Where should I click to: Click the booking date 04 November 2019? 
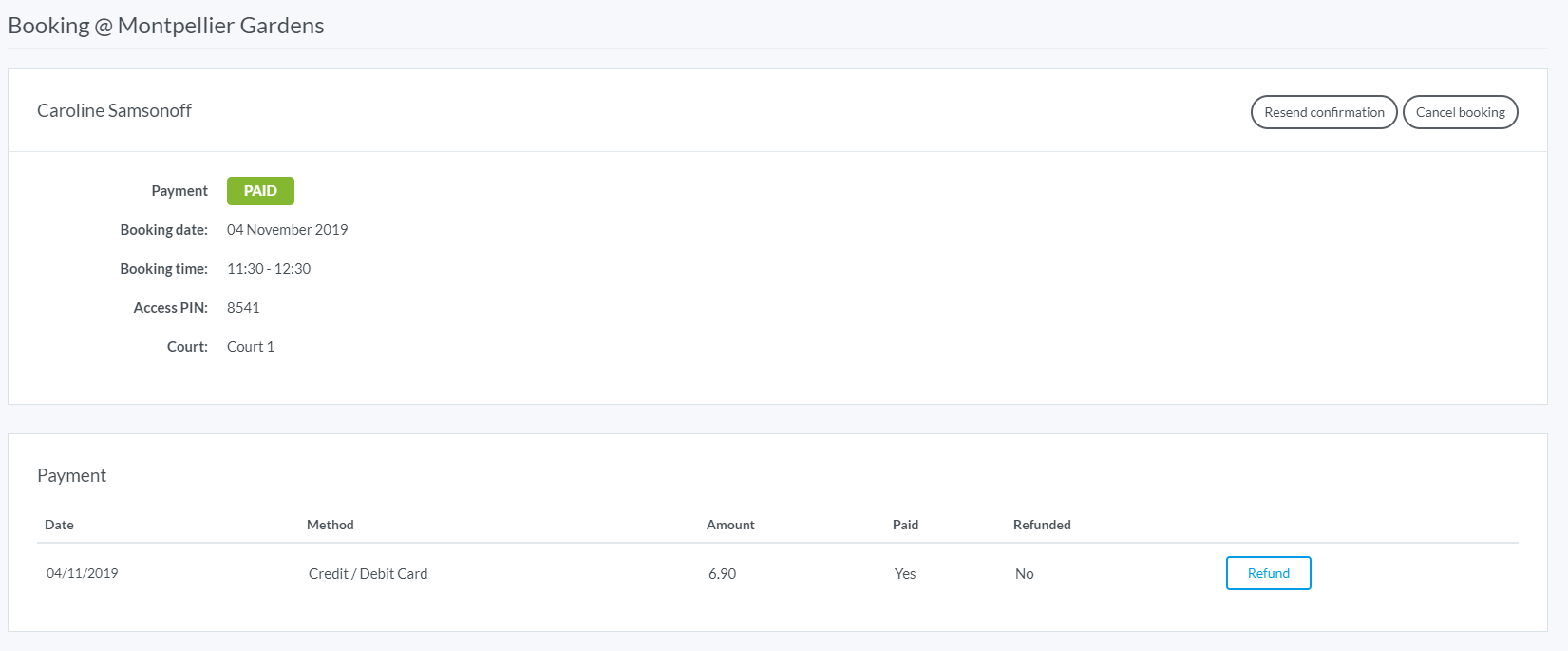pyautogui.click(x=287, y=230)
